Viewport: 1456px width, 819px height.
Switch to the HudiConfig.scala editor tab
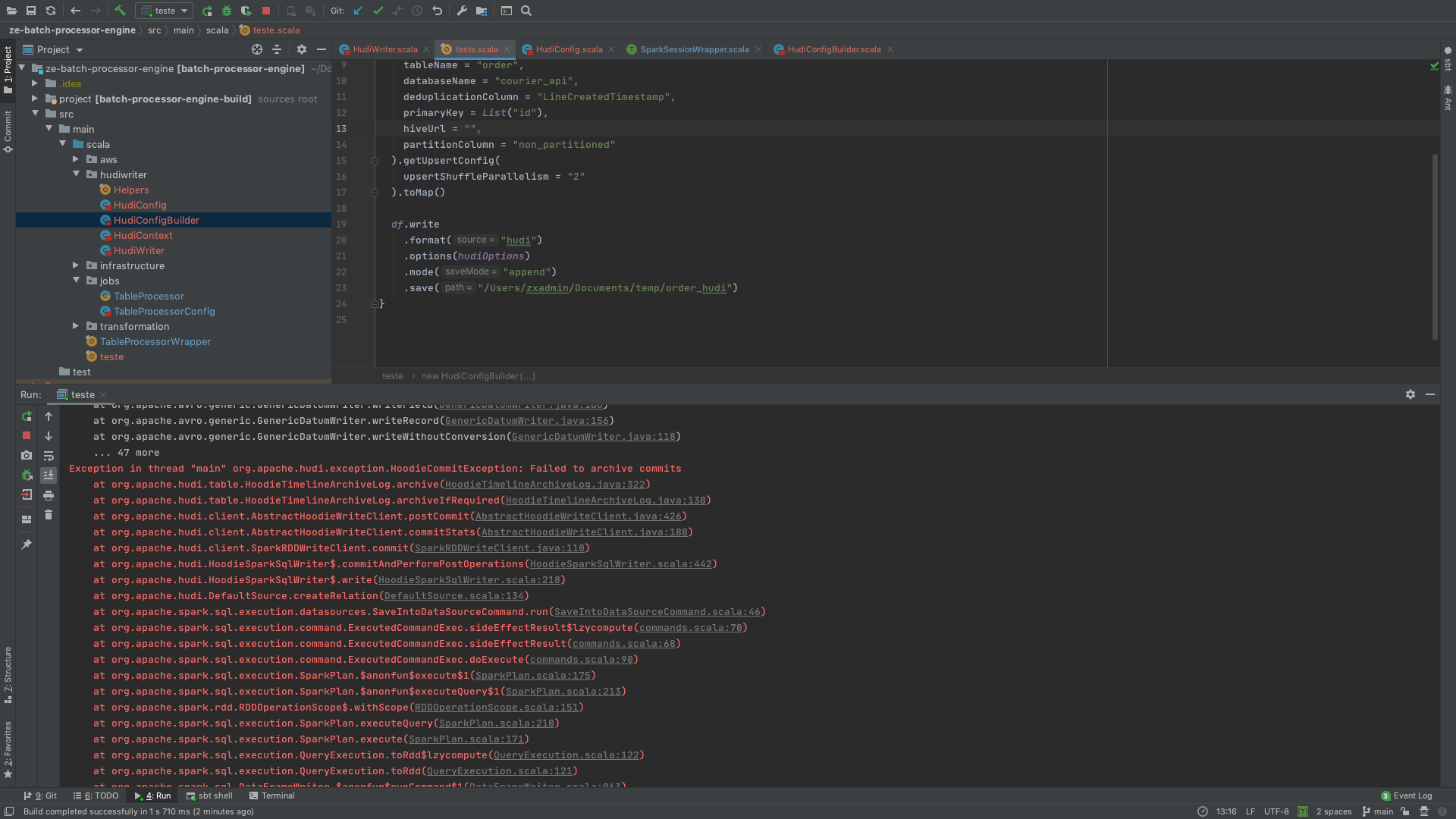click(568, 49)
